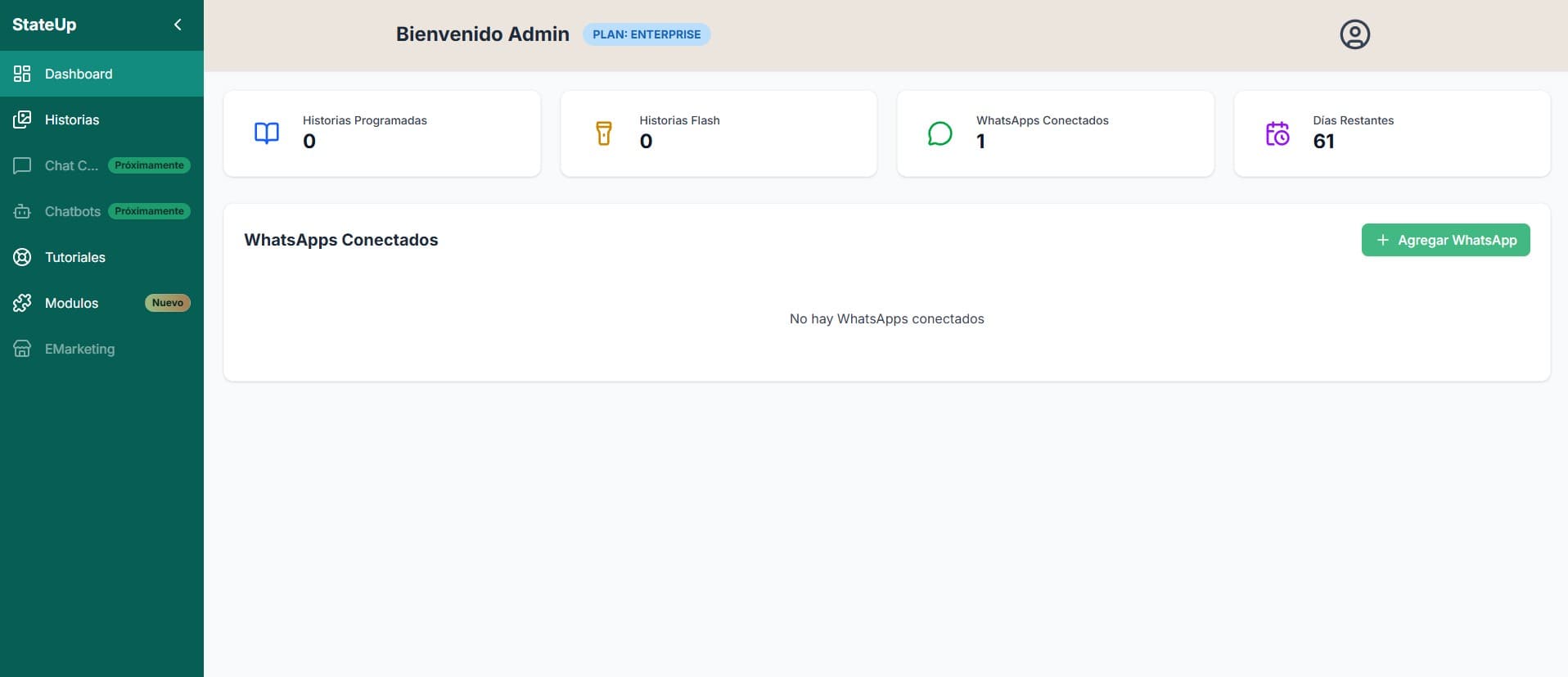Open the Modulos menu entry
This screenshot has width=1568, height=677.
click(101, 303)
